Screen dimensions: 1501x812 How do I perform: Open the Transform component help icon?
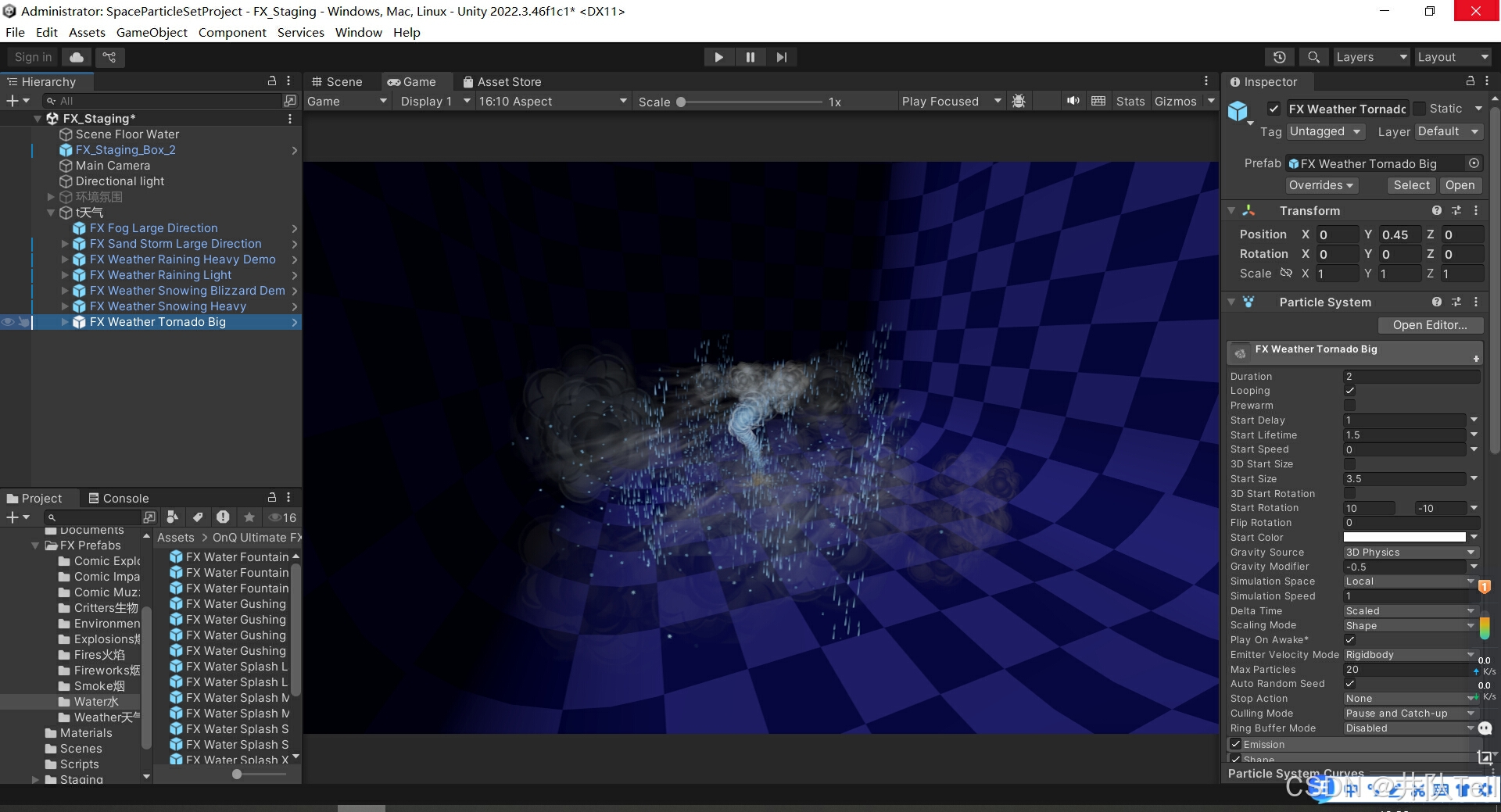1436,211
